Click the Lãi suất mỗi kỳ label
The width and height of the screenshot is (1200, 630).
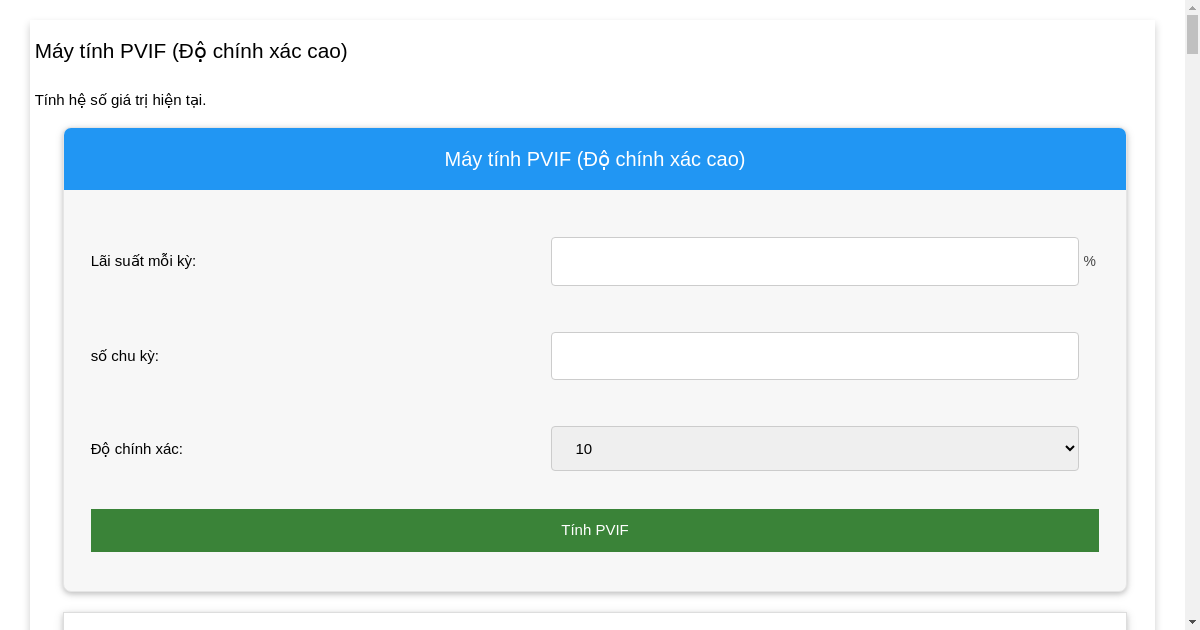click(x=143, y=261)
